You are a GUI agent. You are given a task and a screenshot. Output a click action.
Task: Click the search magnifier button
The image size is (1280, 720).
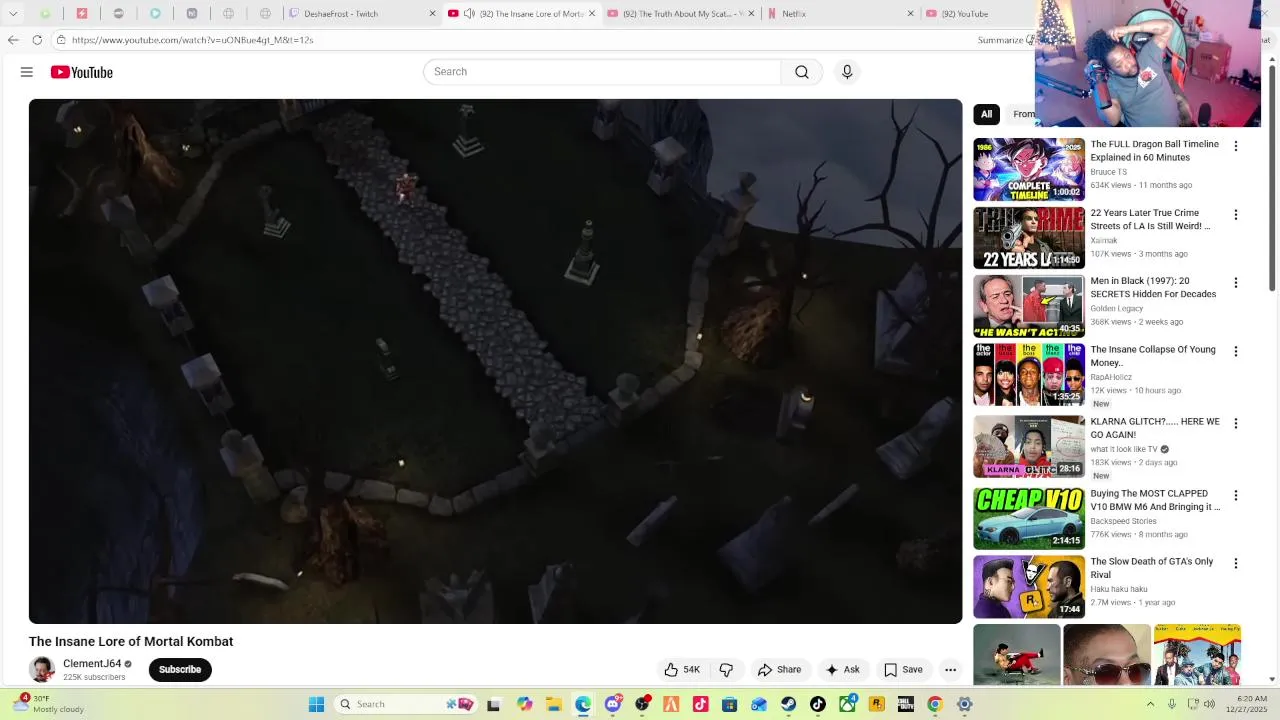(x=802, y=72)
